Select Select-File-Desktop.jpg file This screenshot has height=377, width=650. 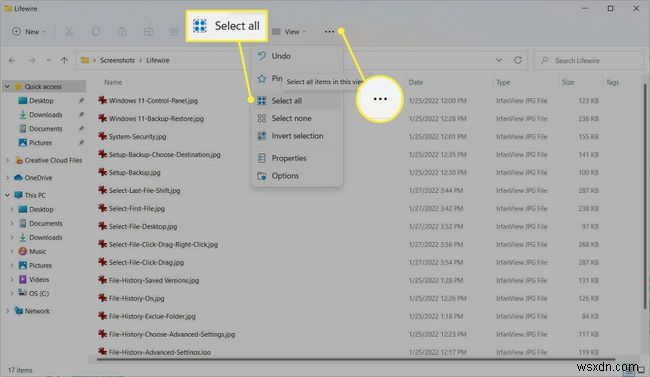point(143,226)
